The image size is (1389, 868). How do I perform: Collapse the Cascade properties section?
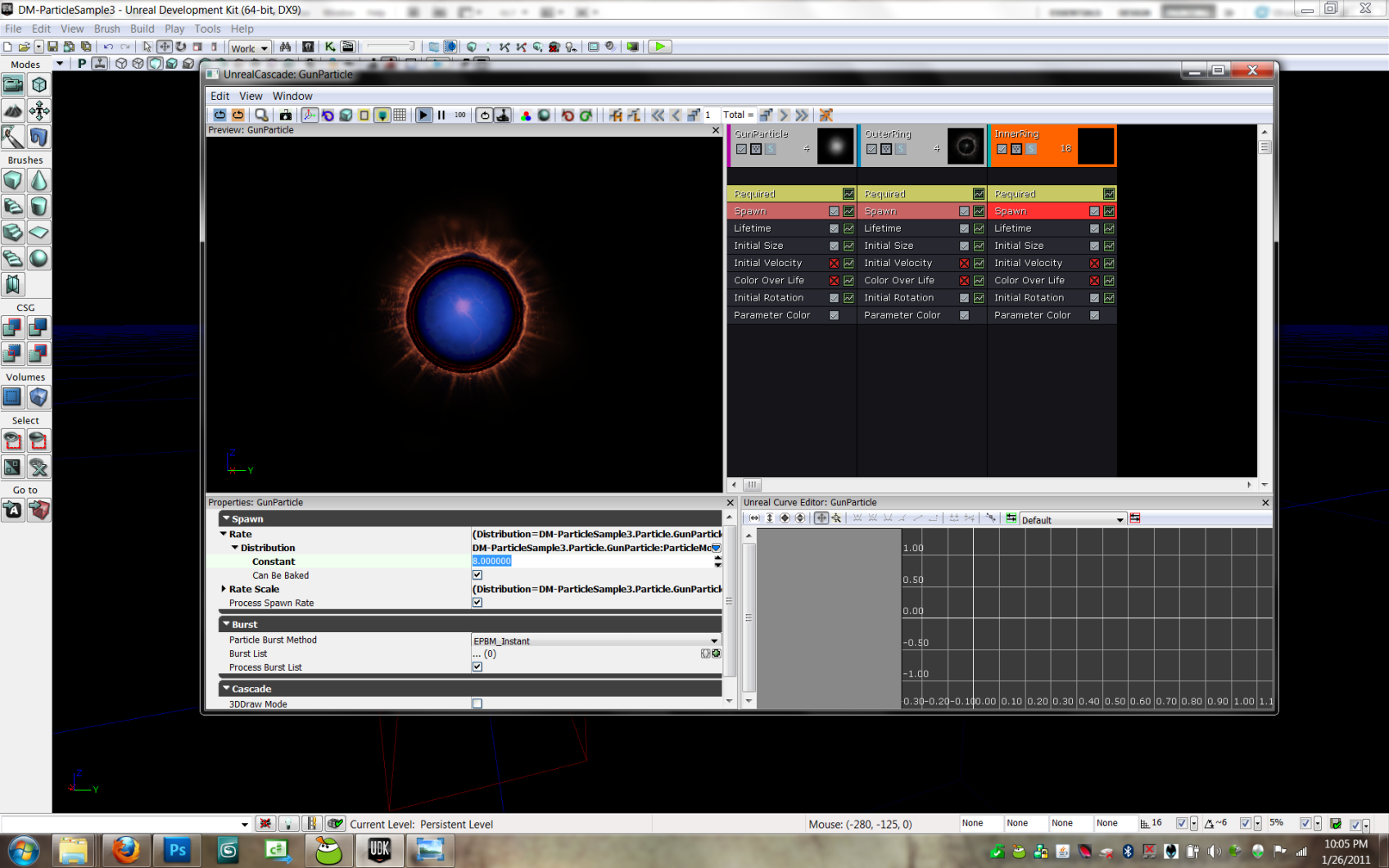pos(226,689)
